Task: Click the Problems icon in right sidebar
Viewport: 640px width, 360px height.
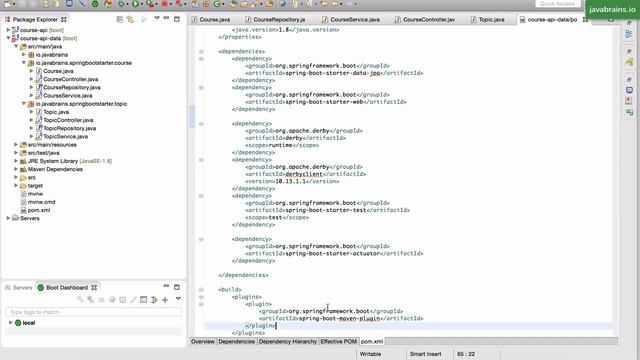Action: (x=629, y=100)
